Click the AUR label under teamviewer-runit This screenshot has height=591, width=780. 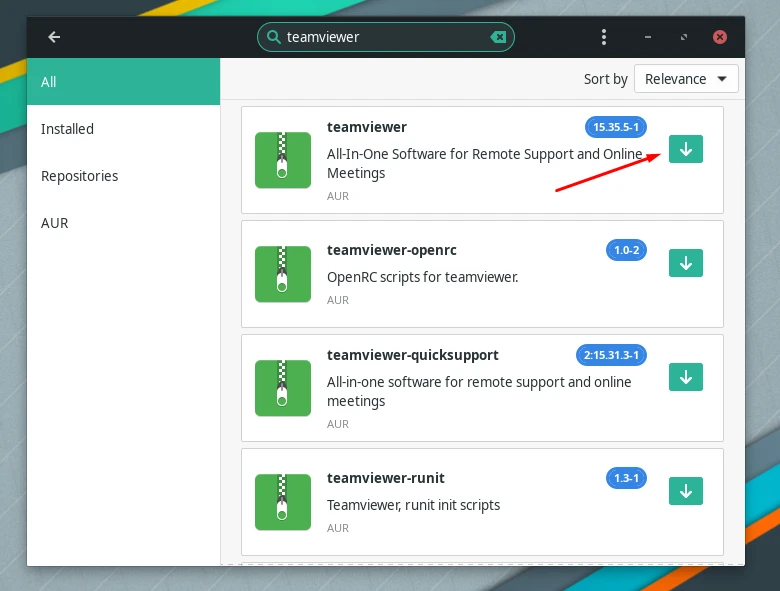point(338,528)
